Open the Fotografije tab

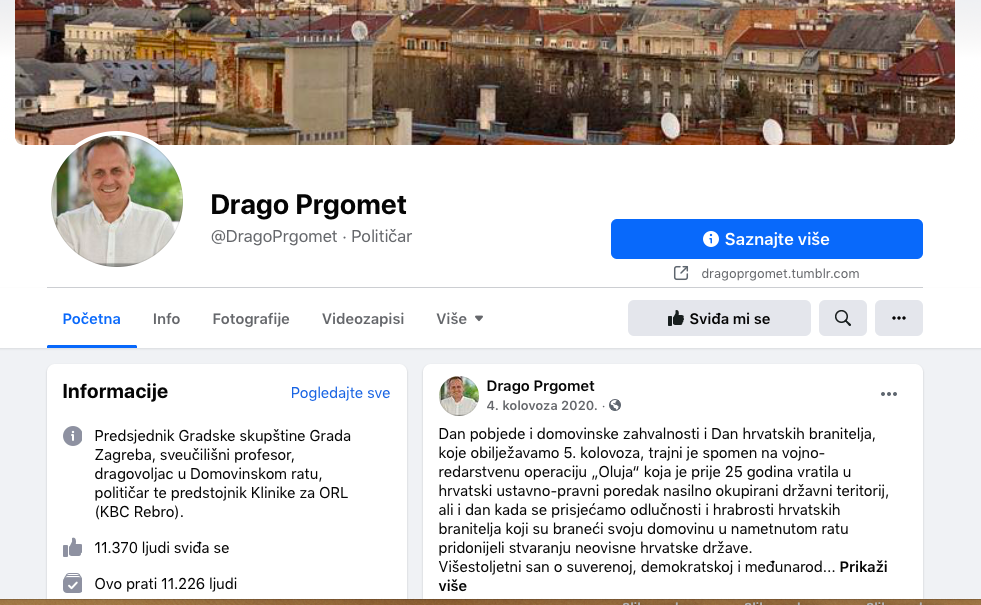tap(251, 318)
